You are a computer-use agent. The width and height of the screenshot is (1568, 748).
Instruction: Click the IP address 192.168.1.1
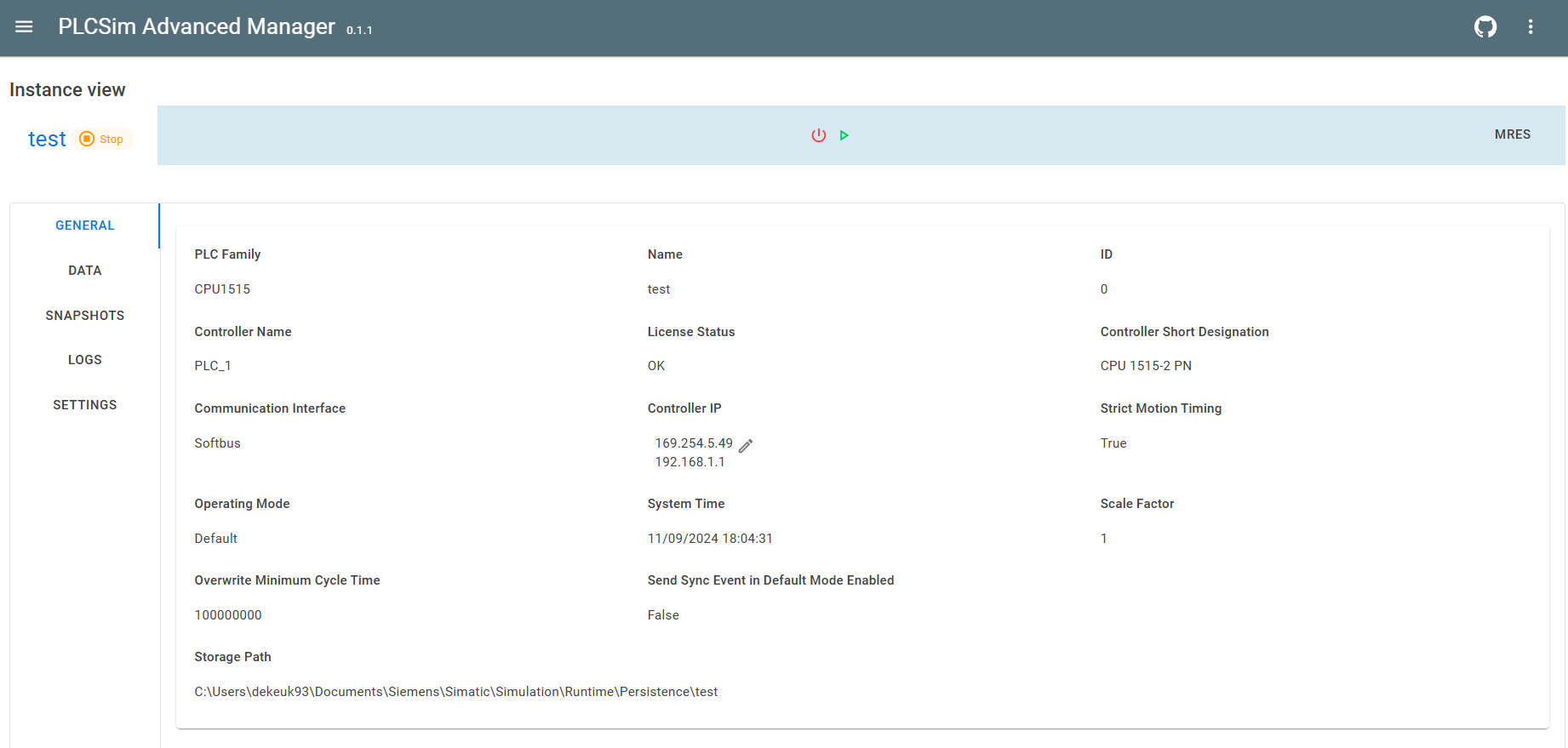pyautogui.click(x=690, y=462)
